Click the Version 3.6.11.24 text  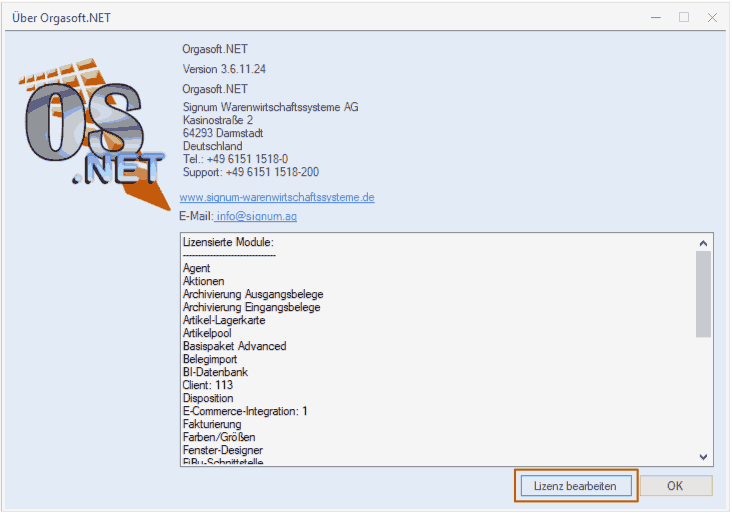(x=224, y=69)
